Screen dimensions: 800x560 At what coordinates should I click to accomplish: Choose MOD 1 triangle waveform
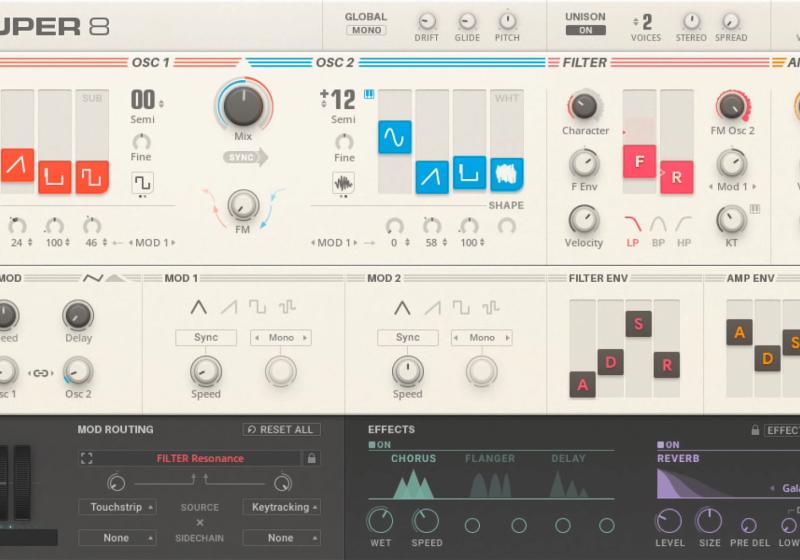click(x=198, y=307)
